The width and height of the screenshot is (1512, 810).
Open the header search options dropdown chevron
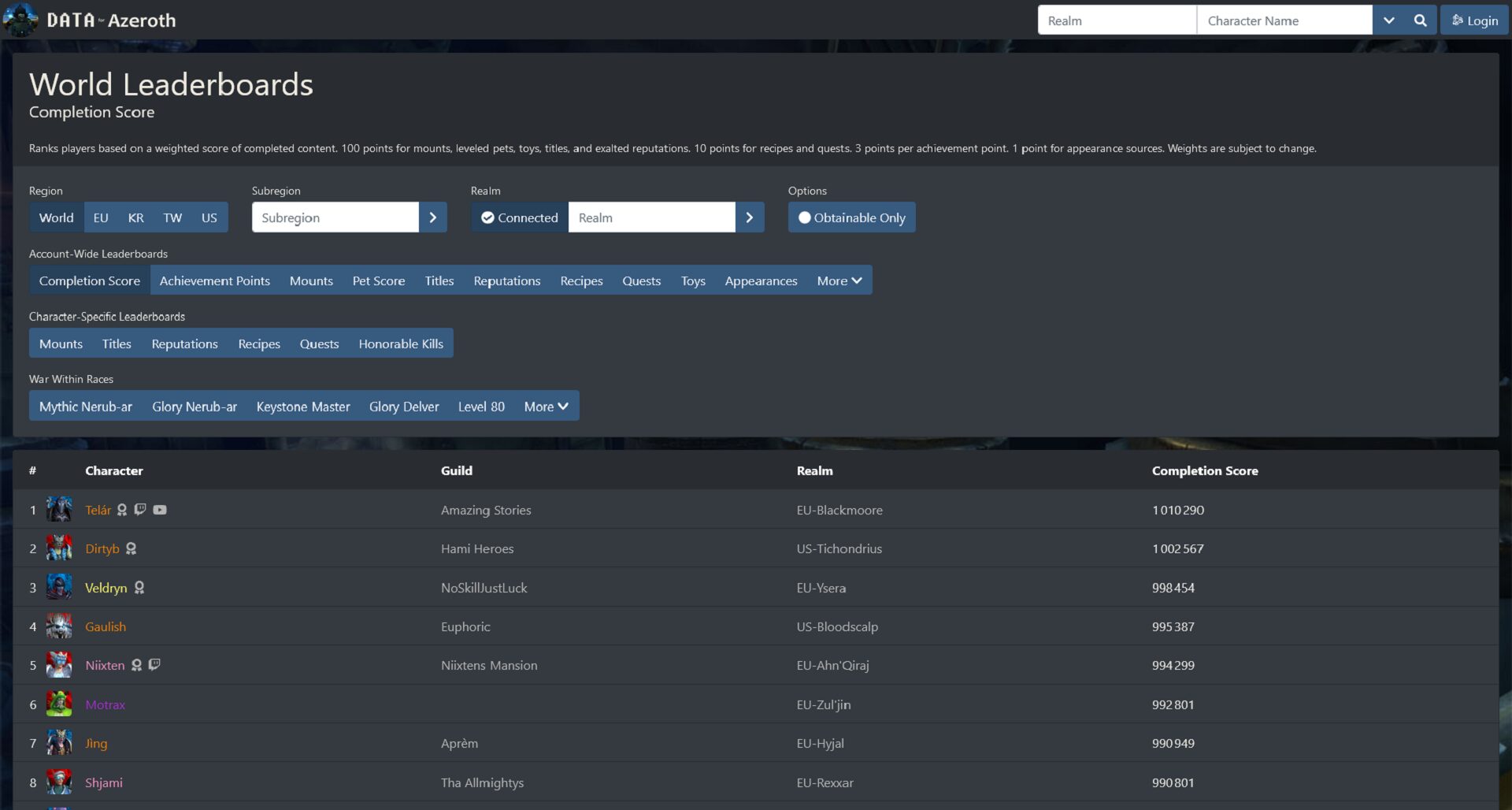(x=1389, y=20)
